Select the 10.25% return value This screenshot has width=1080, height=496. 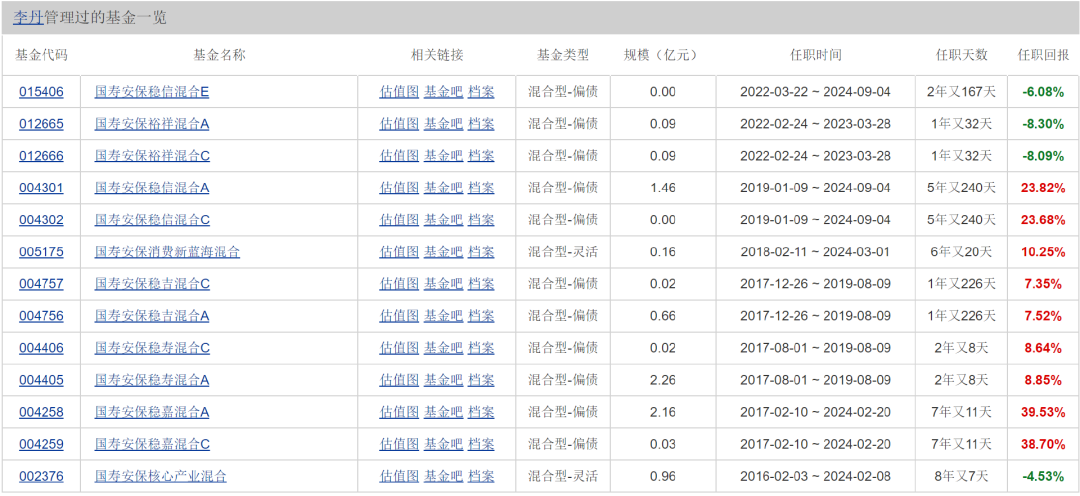pos(1043,252)
